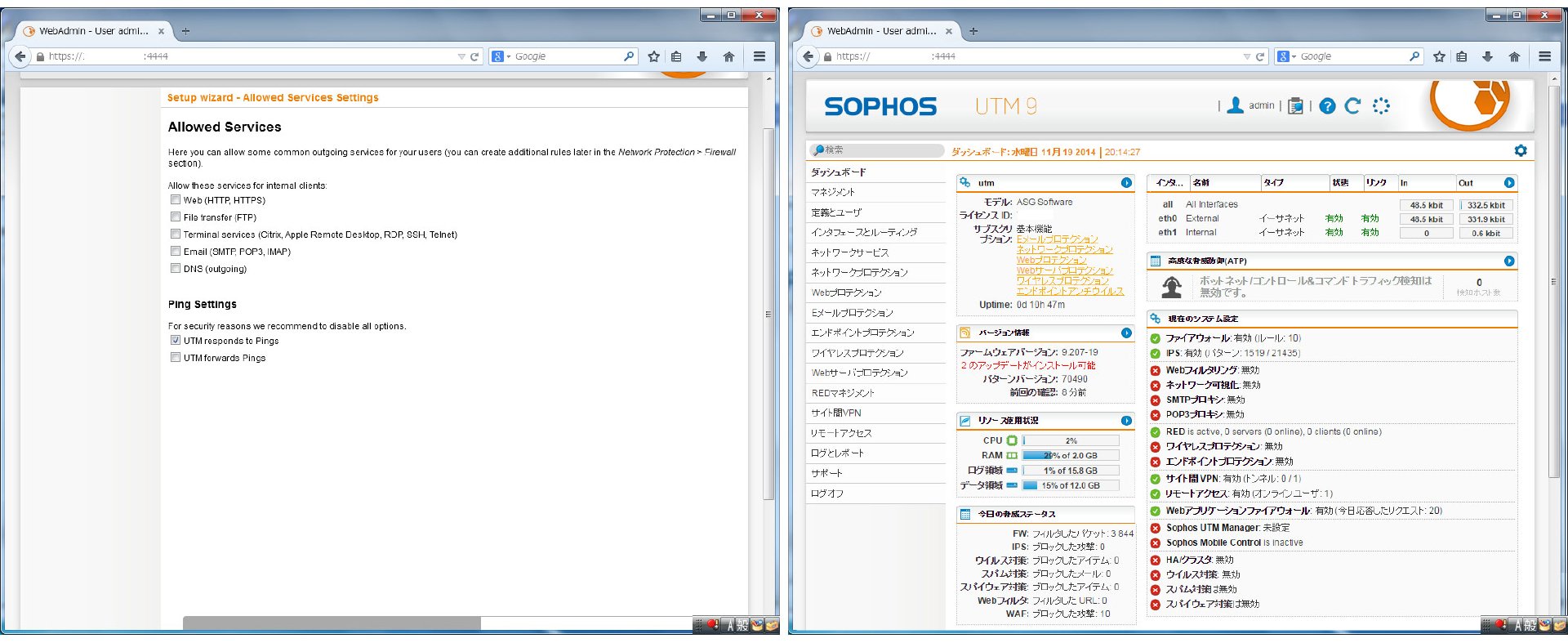Expand the resource usage panel arrow
The width and height of the screenshot is (1568, 643).
click(1126, 420)
